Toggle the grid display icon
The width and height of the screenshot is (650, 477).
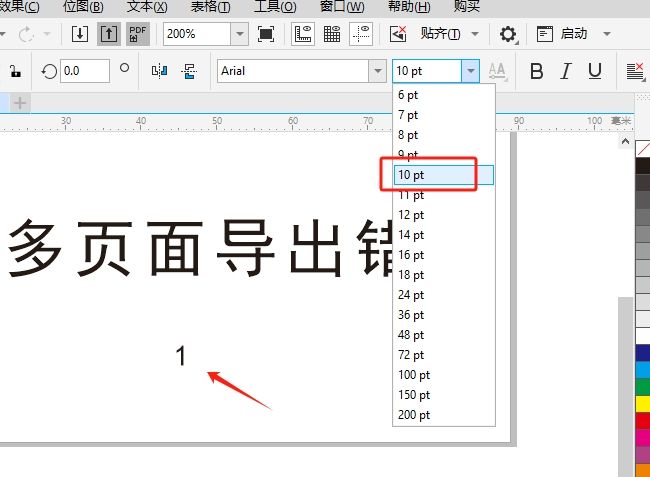(332, 34)
